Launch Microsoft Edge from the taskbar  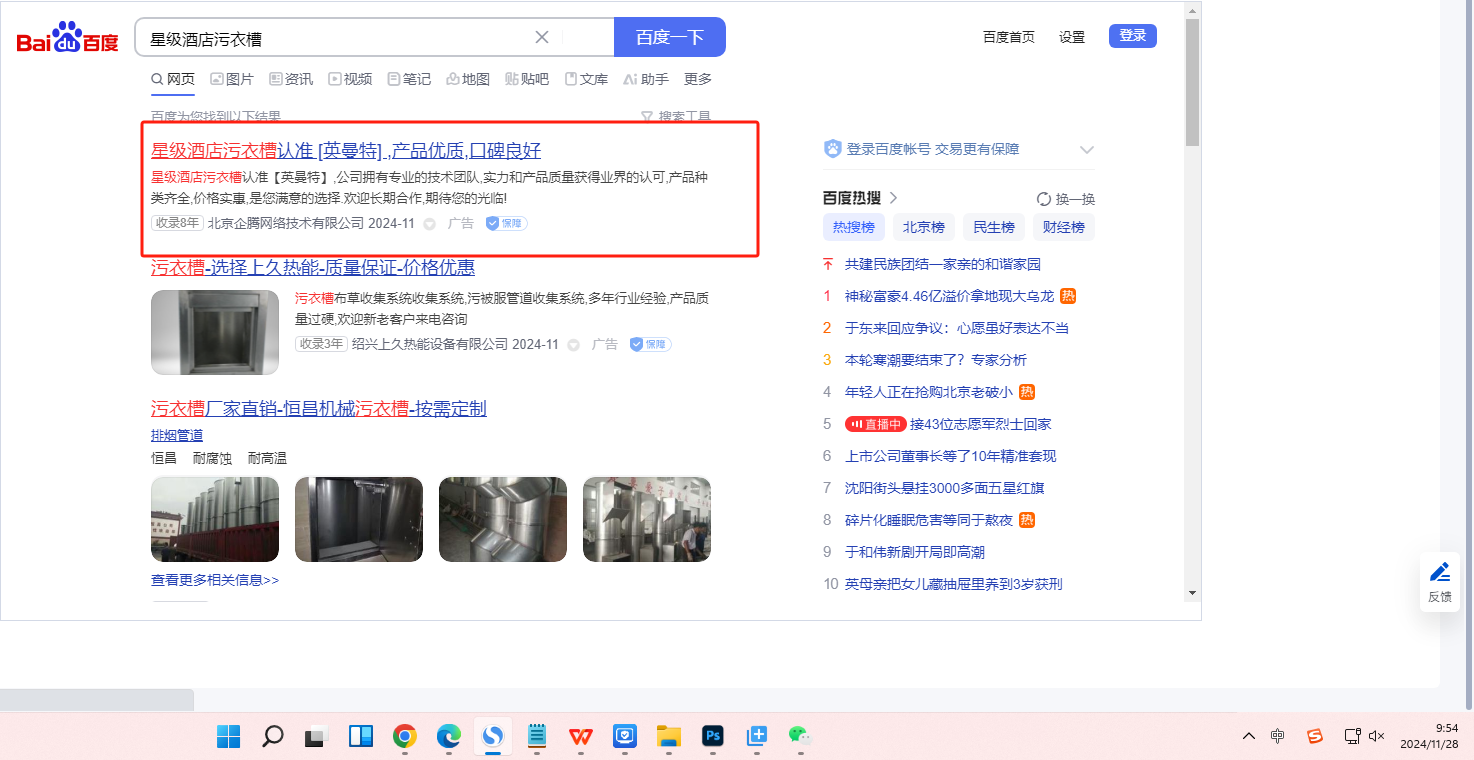pyautogui.click(x=449, y=736)
